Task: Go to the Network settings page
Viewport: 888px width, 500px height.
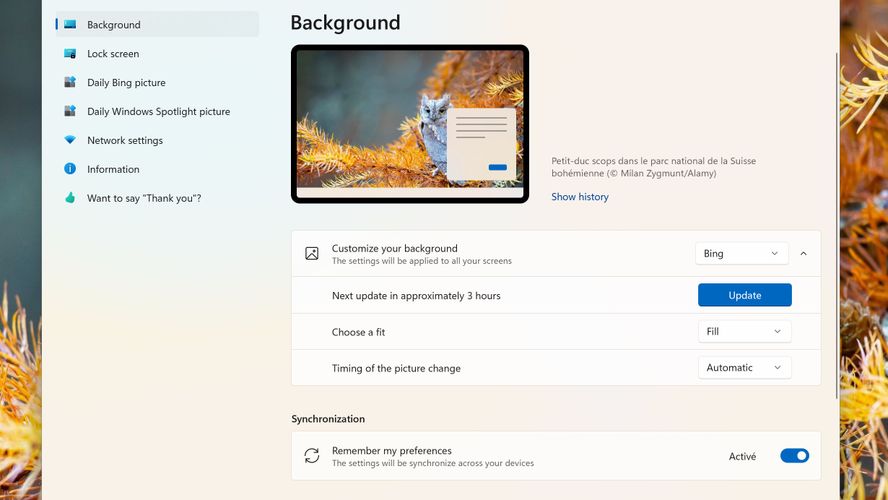Action: pyautogui.click(x=125, y=141)
